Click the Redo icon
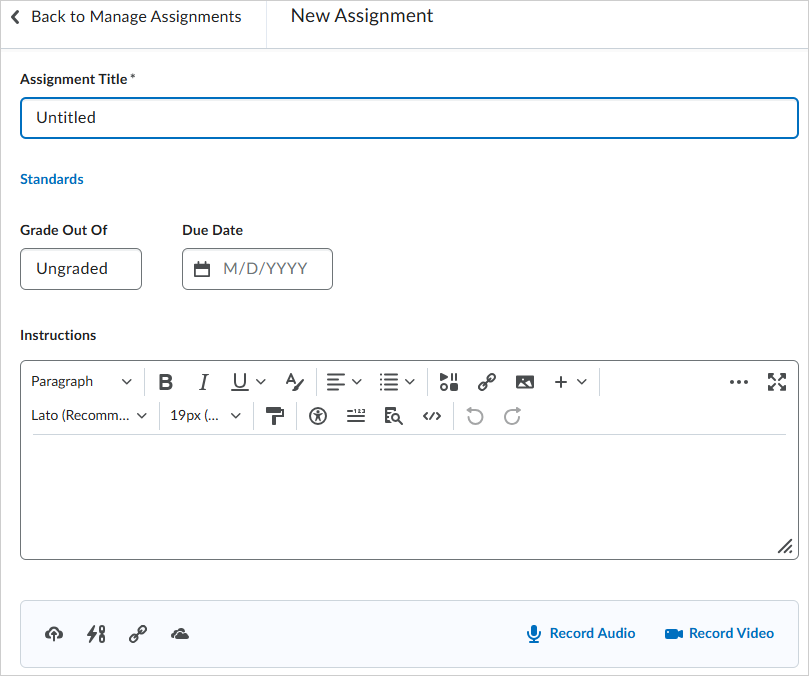The width and height of the screenshot is (809, 676). [x=512, y=416]
